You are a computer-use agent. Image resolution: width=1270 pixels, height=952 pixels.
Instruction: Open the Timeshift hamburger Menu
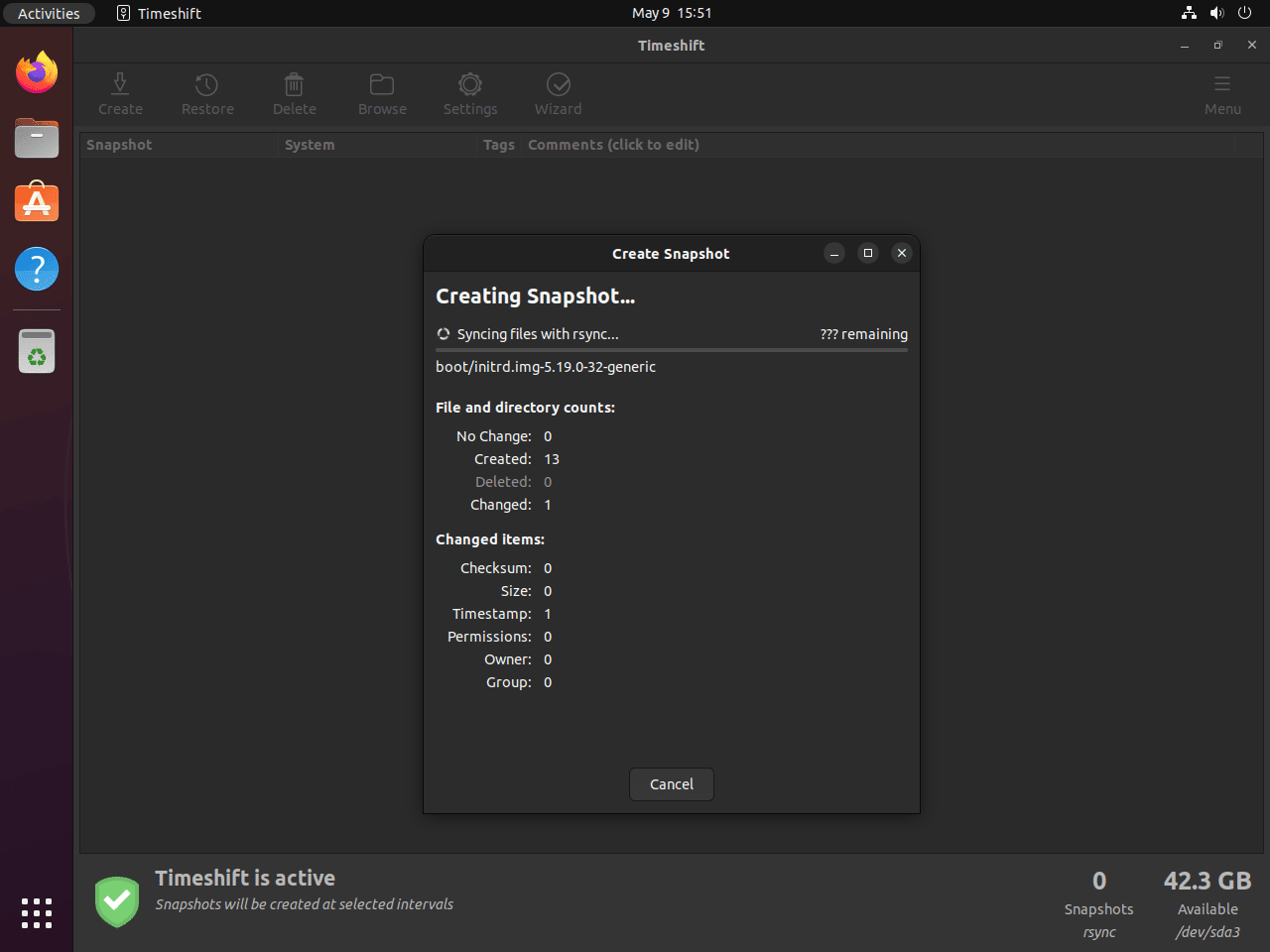pyautogui.click(x=1222, y=94)
